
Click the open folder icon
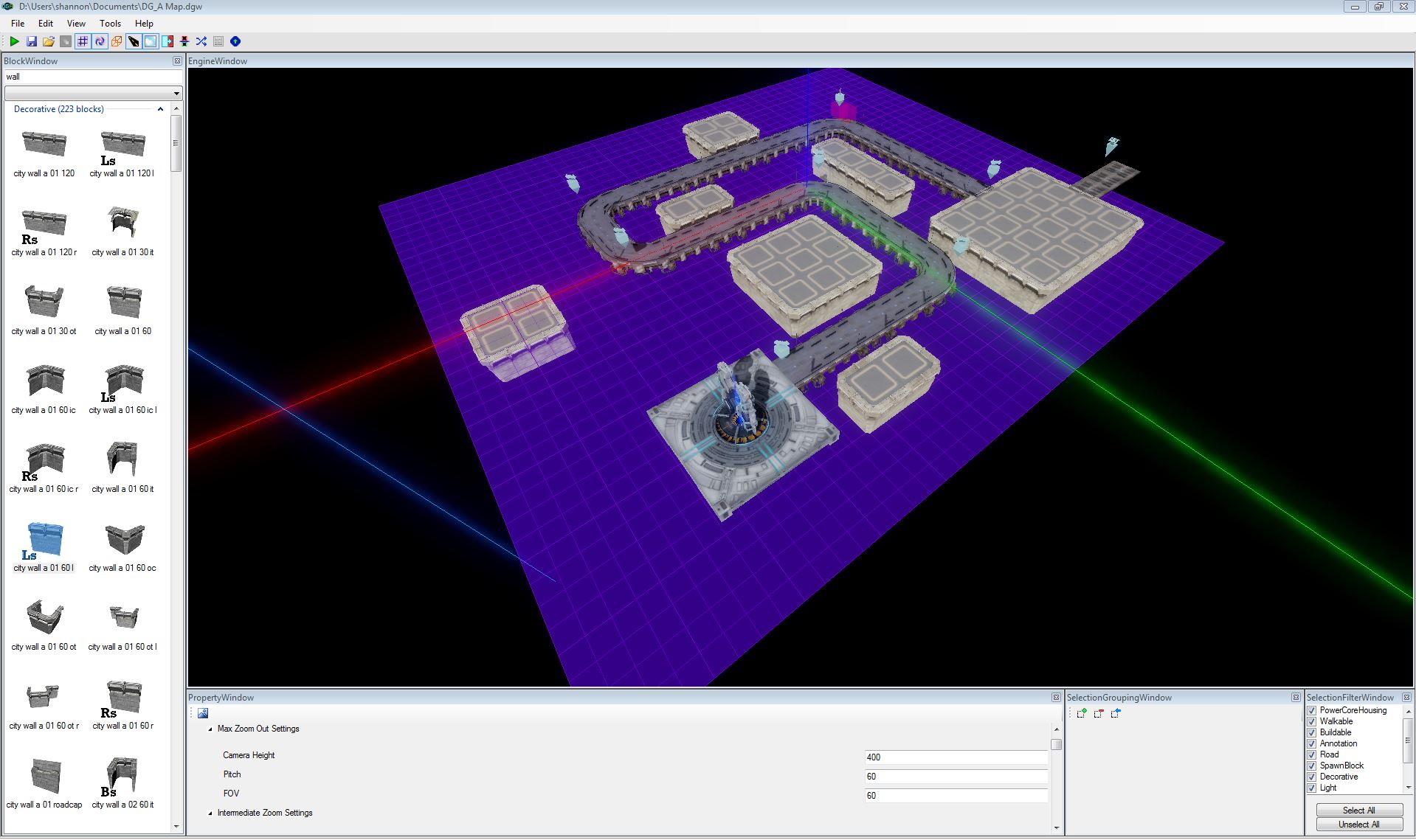click(49, 41)
